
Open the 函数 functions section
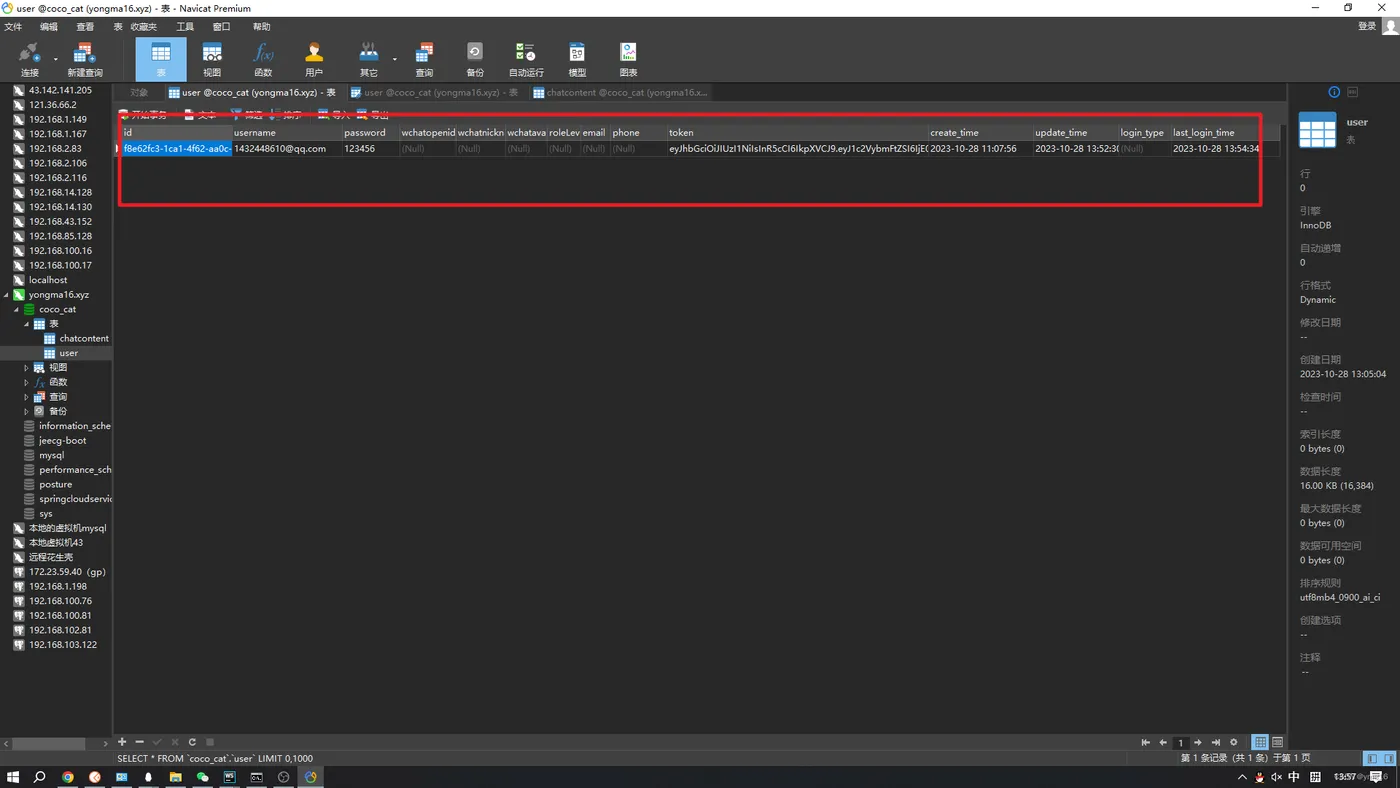click(263, 59)
